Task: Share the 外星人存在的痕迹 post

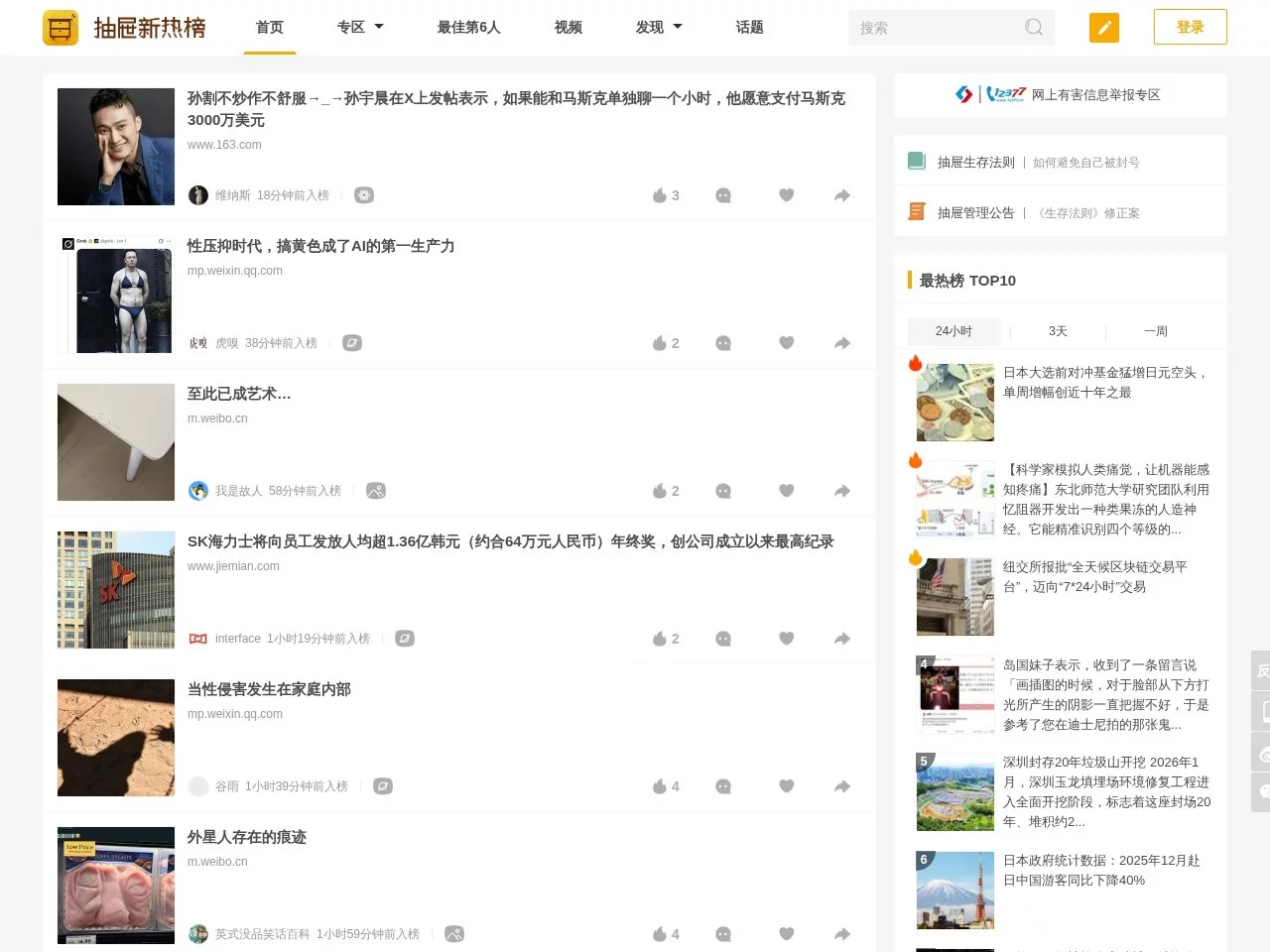Action: tap(841, 933)
